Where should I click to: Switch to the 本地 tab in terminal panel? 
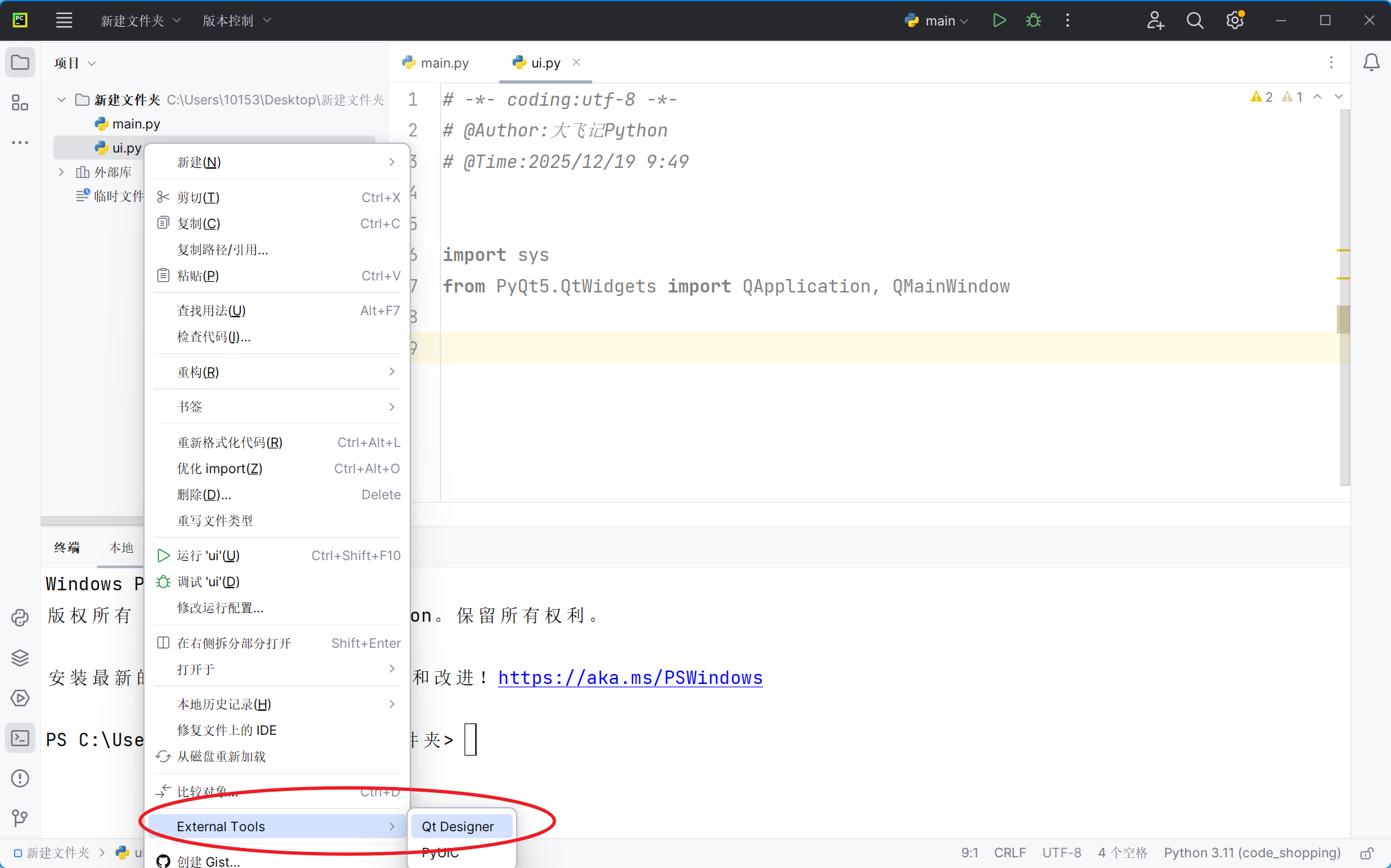pos(120,547)
